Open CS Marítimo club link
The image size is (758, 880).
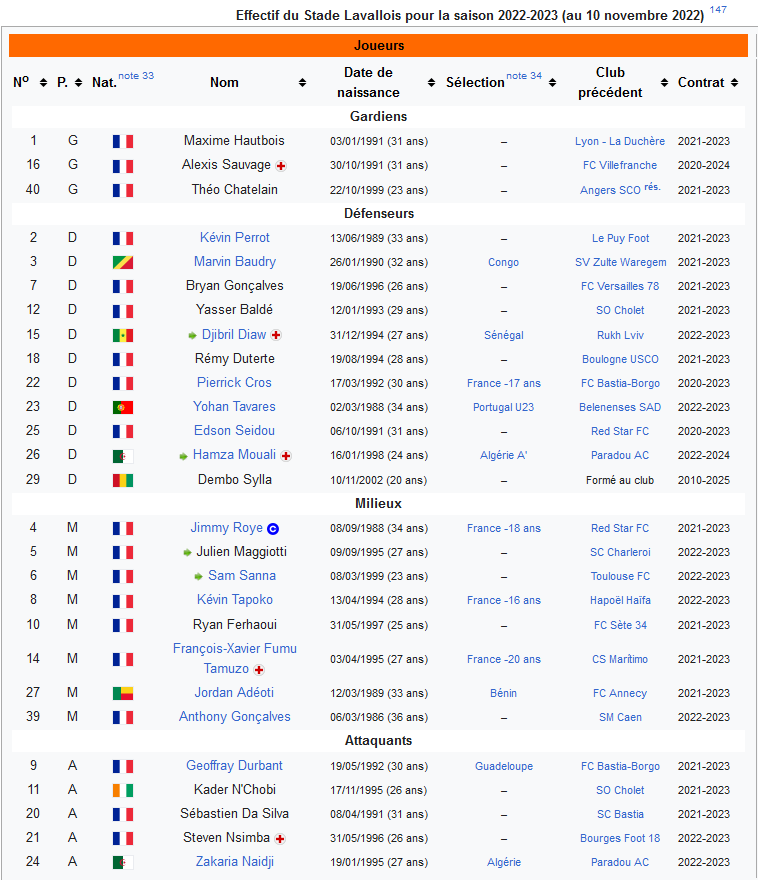click(620, 659)
